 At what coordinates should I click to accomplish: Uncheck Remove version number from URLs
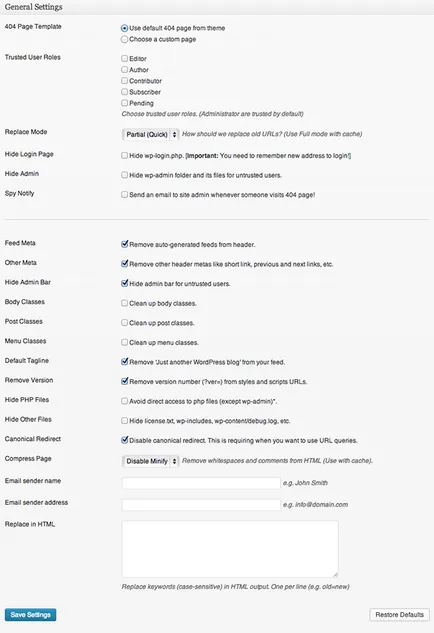tap(124, 381)
